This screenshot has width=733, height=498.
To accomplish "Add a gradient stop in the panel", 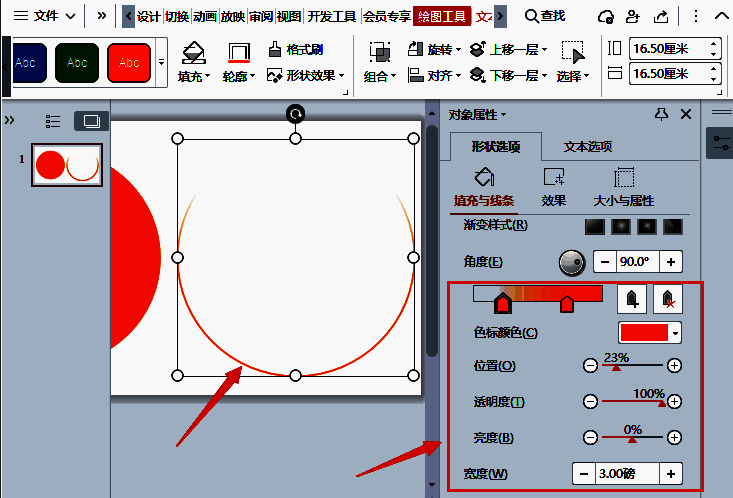I will (632, 298).
